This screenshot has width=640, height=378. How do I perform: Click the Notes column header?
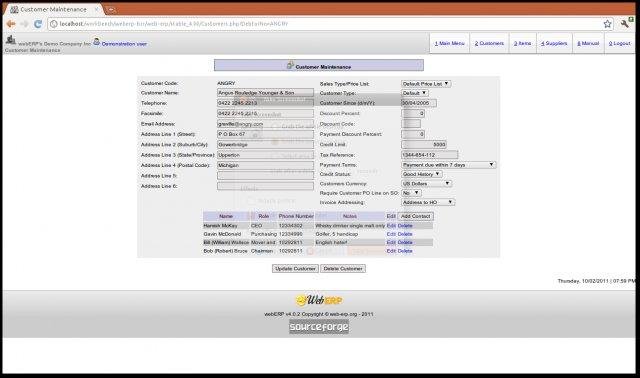tap(350, 216)
